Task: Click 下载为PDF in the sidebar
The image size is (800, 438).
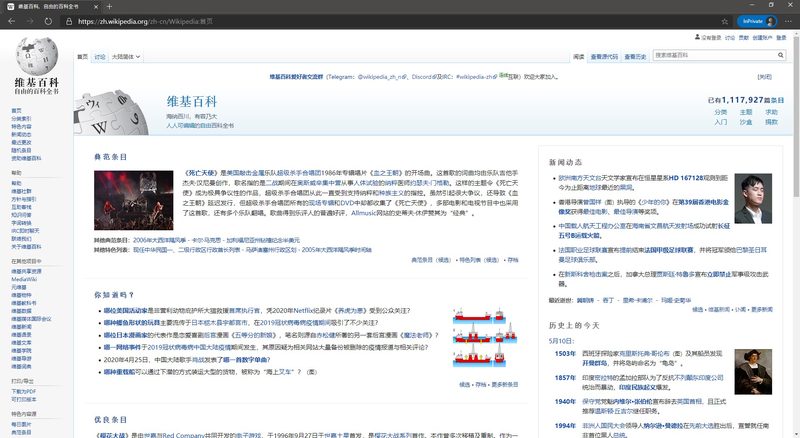Action: (x=23, y=392)
